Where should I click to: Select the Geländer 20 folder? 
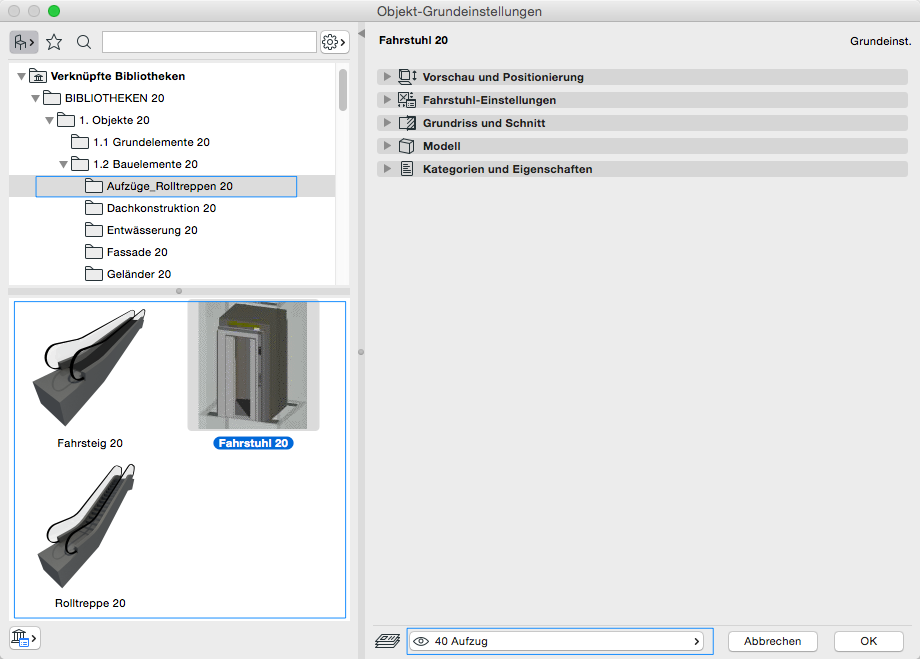tap(138, 274)
